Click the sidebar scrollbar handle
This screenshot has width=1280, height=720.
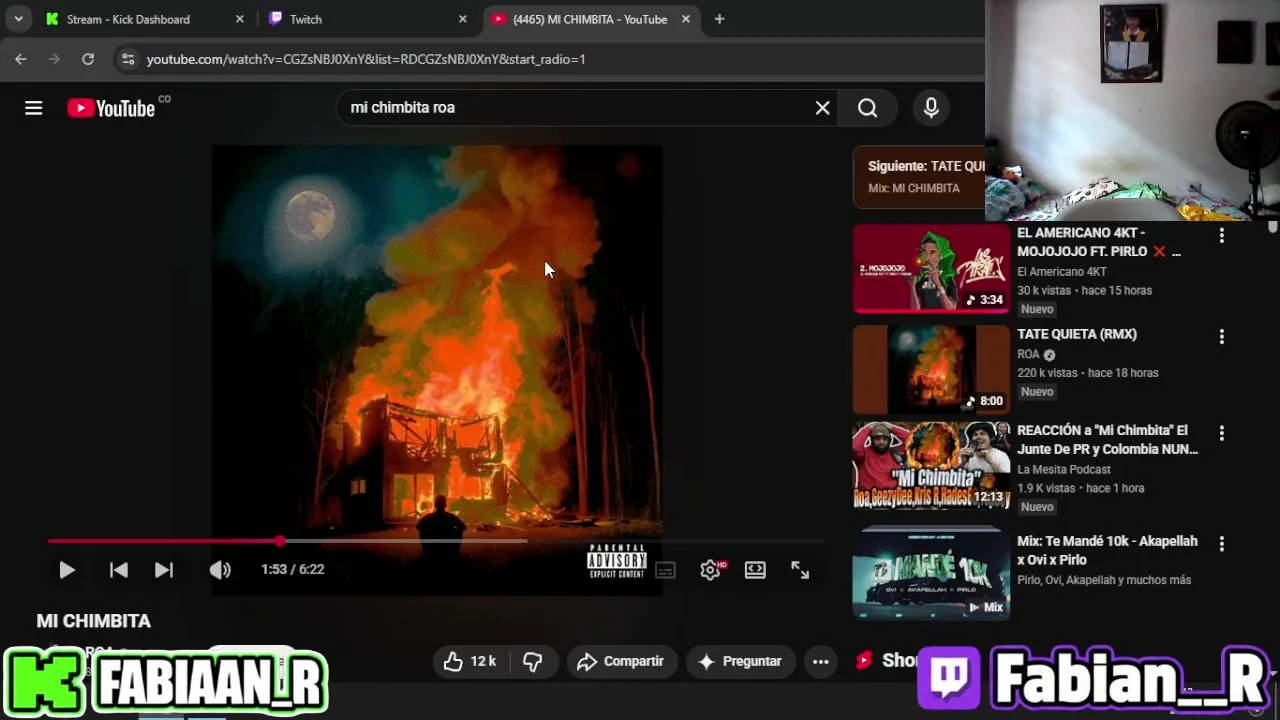pyautogui.click(x=1272, y=227)
